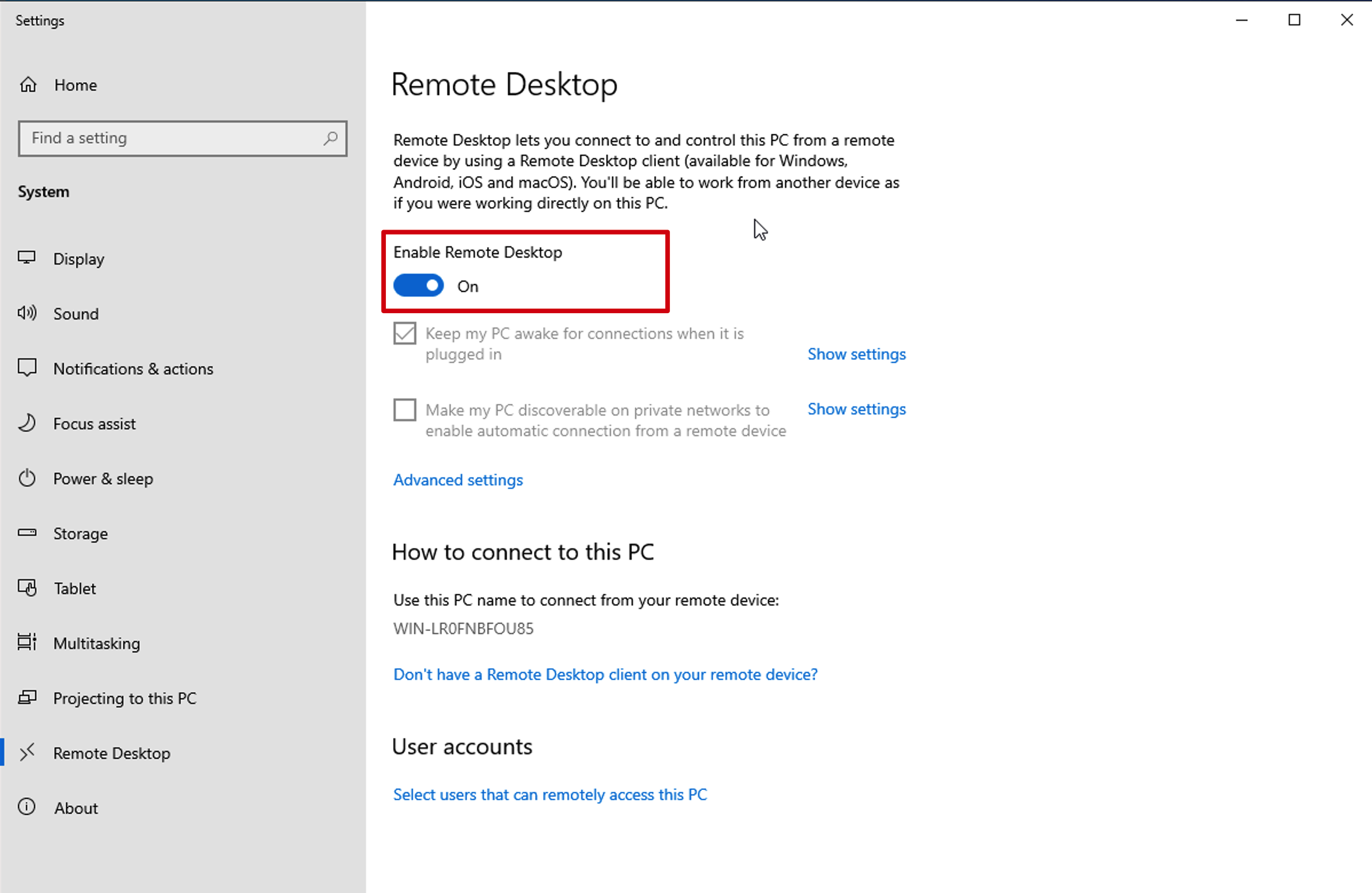The width and height of the screenshot is (1372, 893).
Task: Open Focus assist moon icon
Action: click(26, 423)
